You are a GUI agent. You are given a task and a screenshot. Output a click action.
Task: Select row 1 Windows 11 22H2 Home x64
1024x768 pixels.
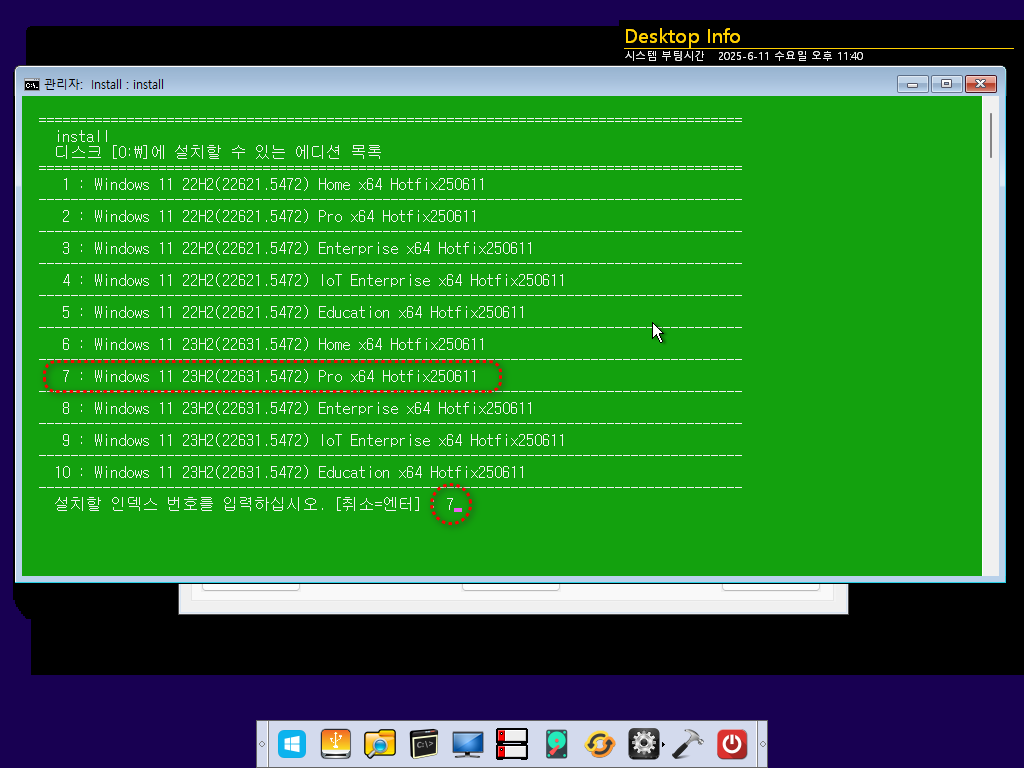(x=273, y=185)
